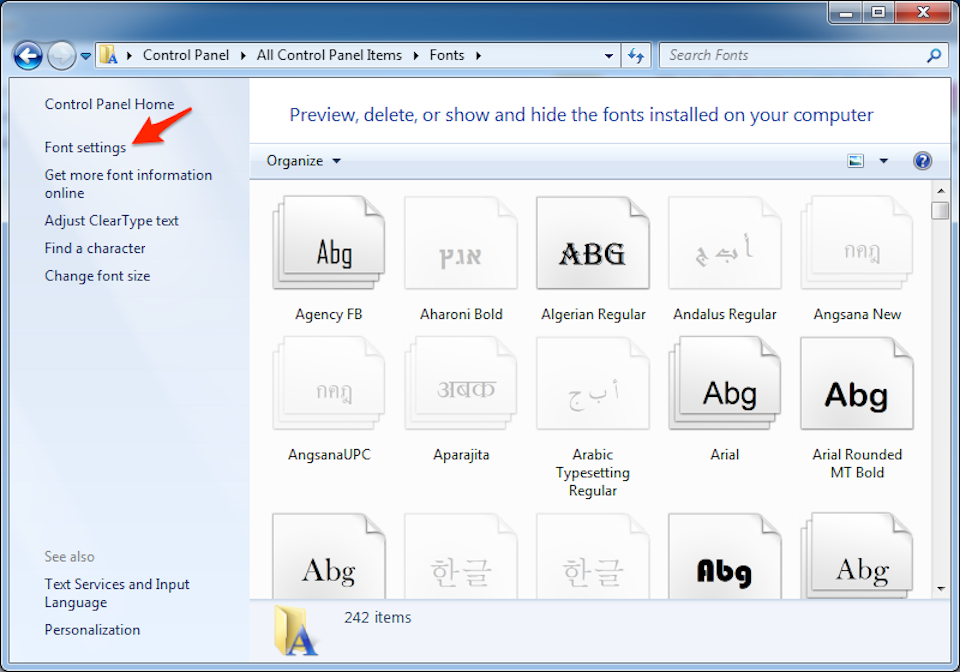960x672 pixels.
Task: Open the address bar history dropdown
Action: click(x=609, y=56)
